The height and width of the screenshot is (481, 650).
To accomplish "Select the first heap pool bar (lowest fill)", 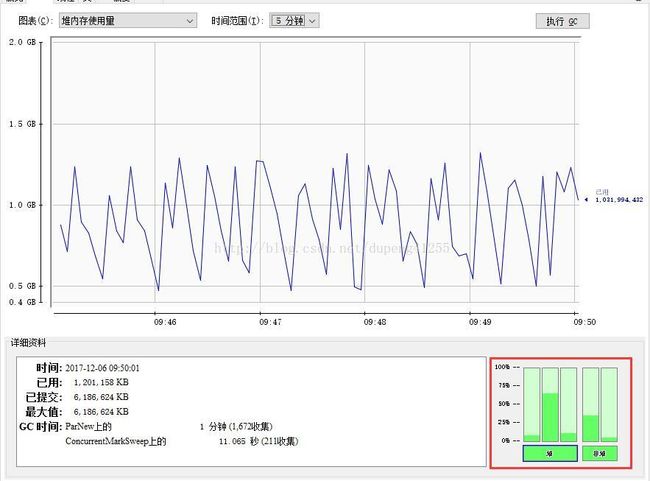I will tap(531, 404).
